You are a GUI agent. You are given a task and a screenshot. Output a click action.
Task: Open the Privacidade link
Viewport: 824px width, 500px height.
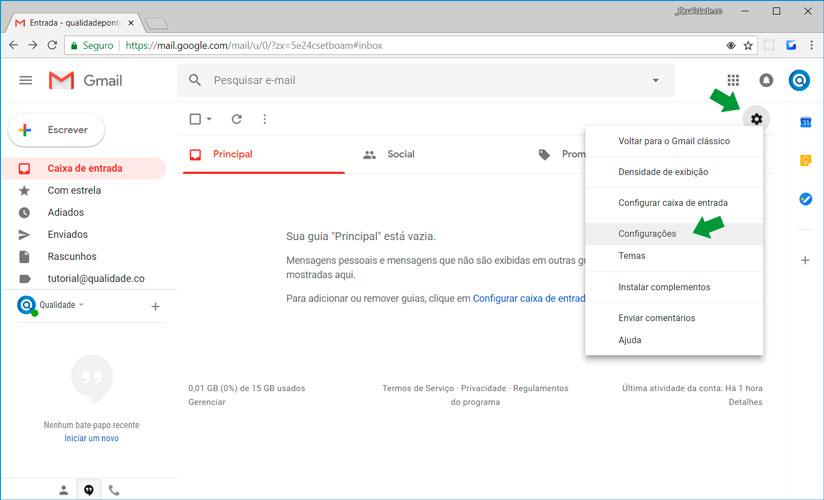[483, 389]
